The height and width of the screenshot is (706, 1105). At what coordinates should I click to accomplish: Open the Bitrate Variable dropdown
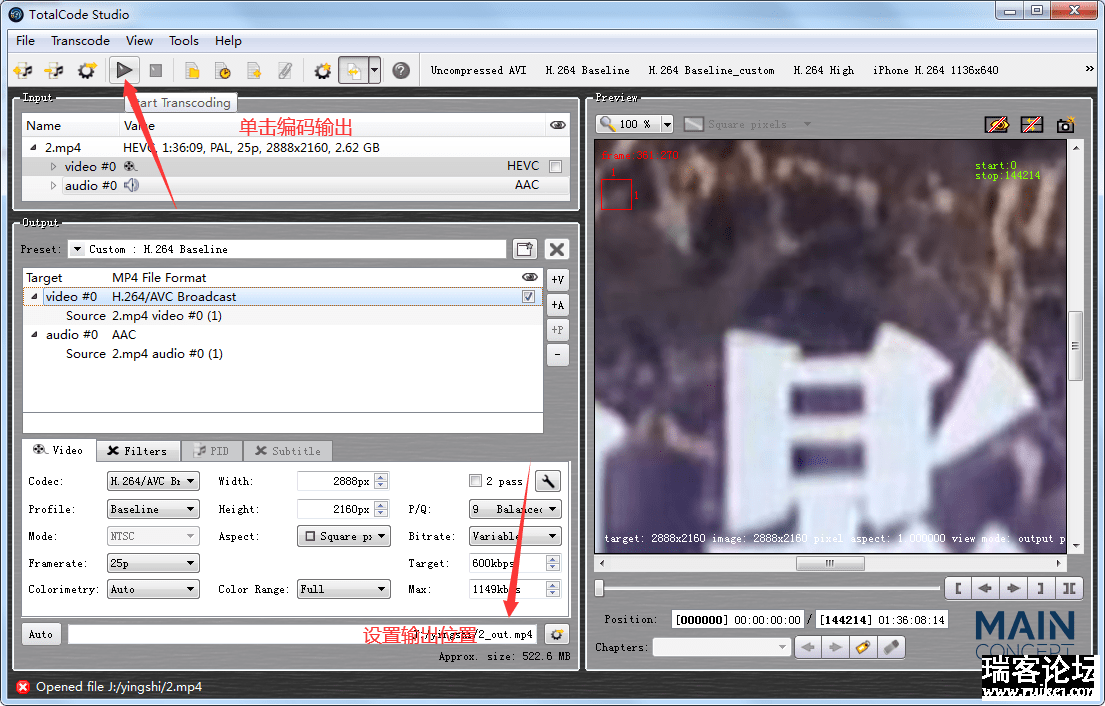[515, 536]
